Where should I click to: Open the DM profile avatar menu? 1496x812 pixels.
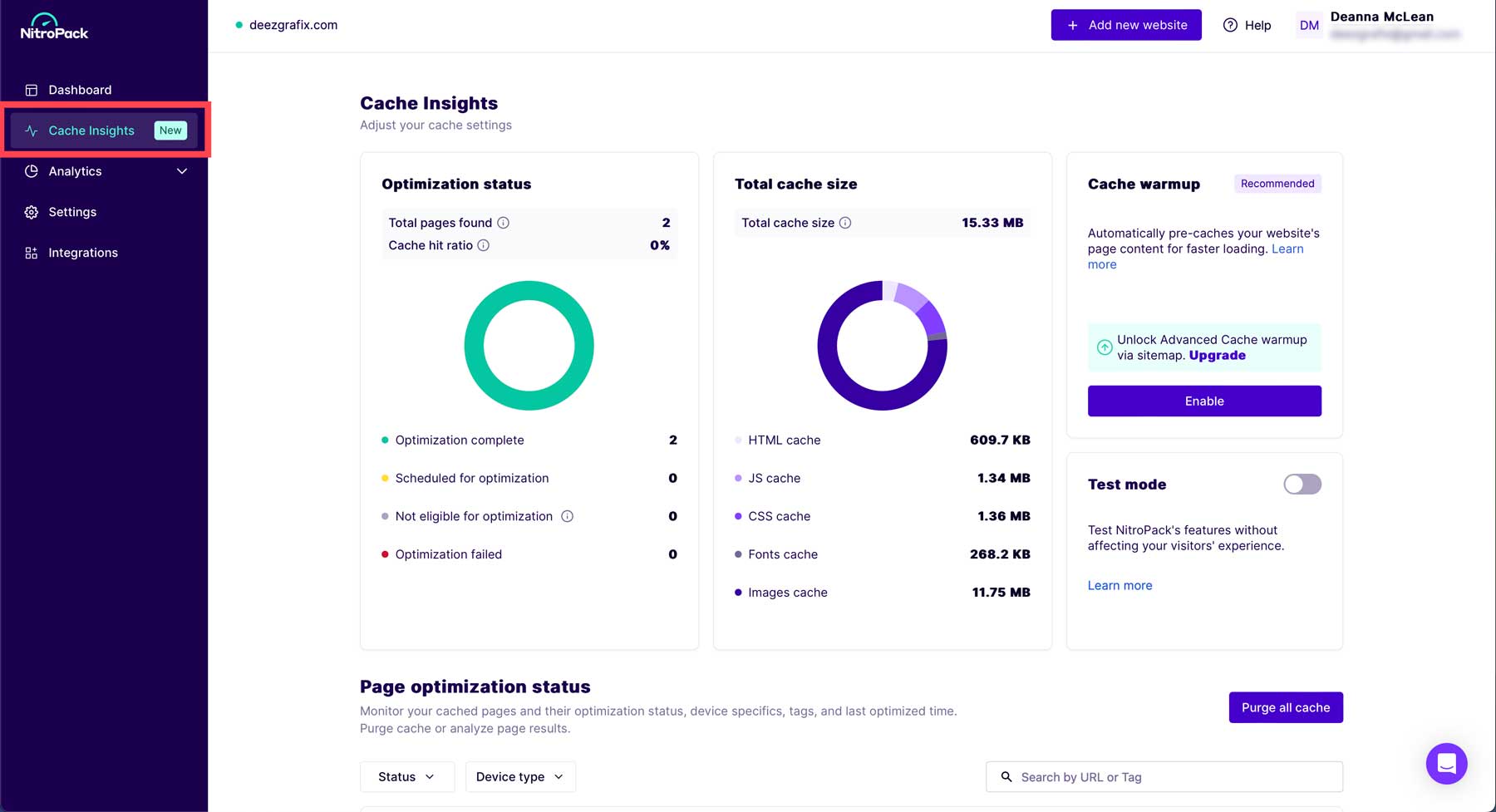point(1308,25)
